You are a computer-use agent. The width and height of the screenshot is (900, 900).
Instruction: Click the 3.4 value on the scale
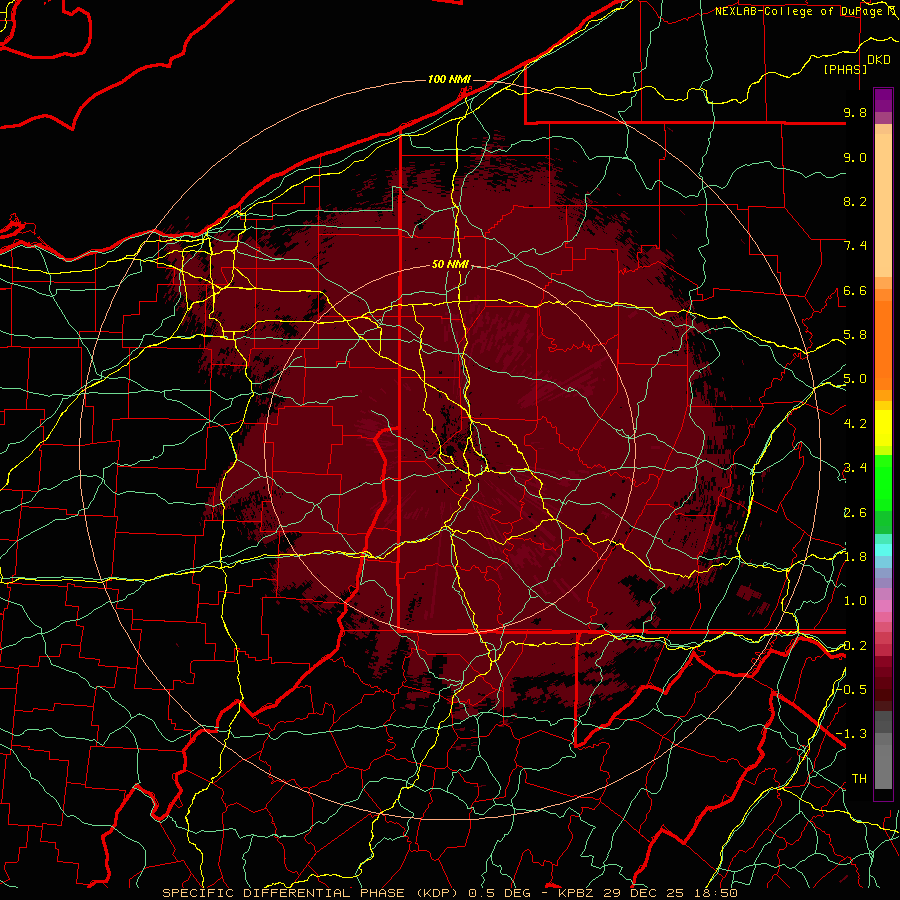[855, 468]
